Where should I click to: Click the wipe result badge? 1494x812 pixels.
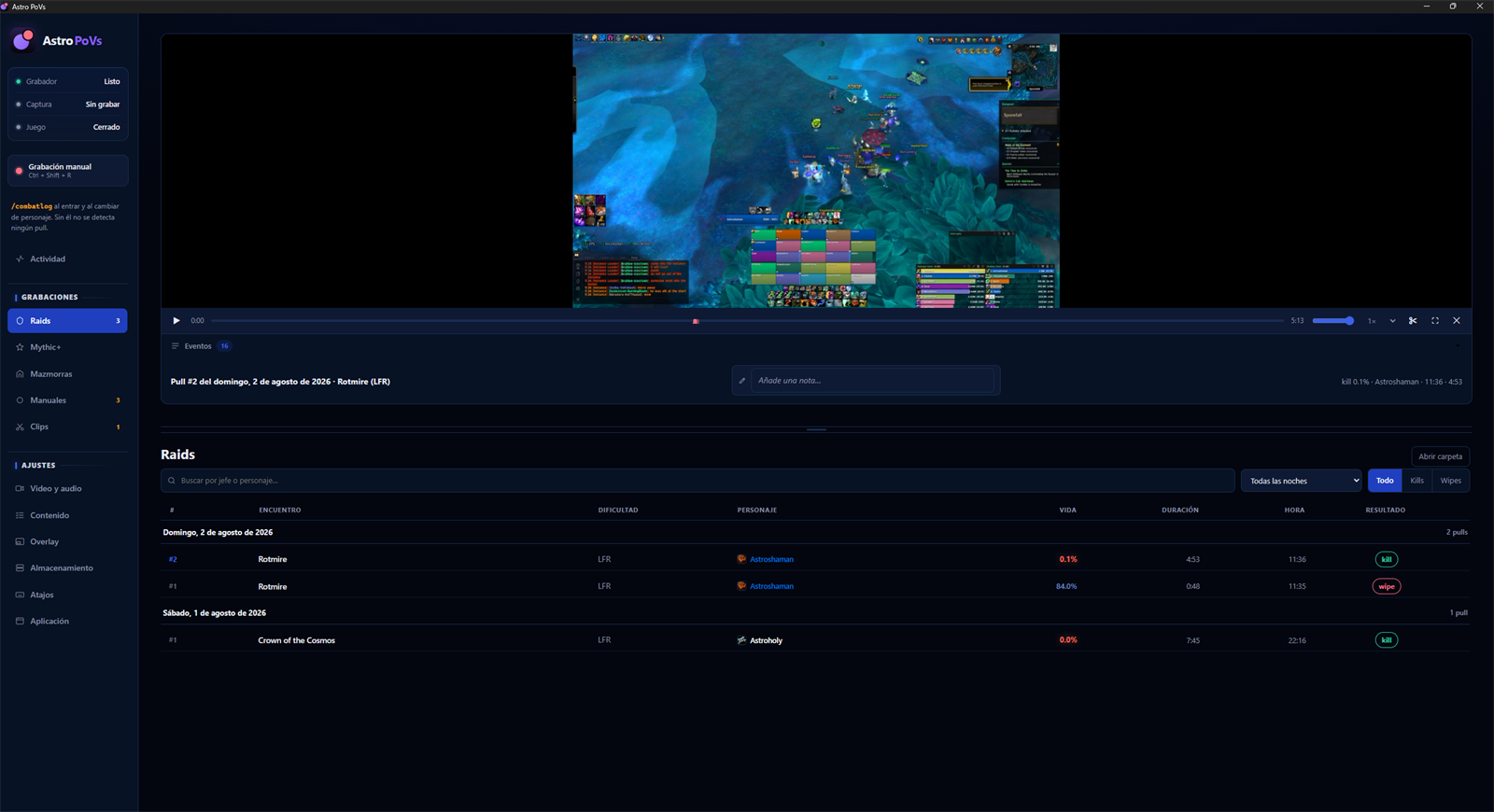(x=1387, y=587)
